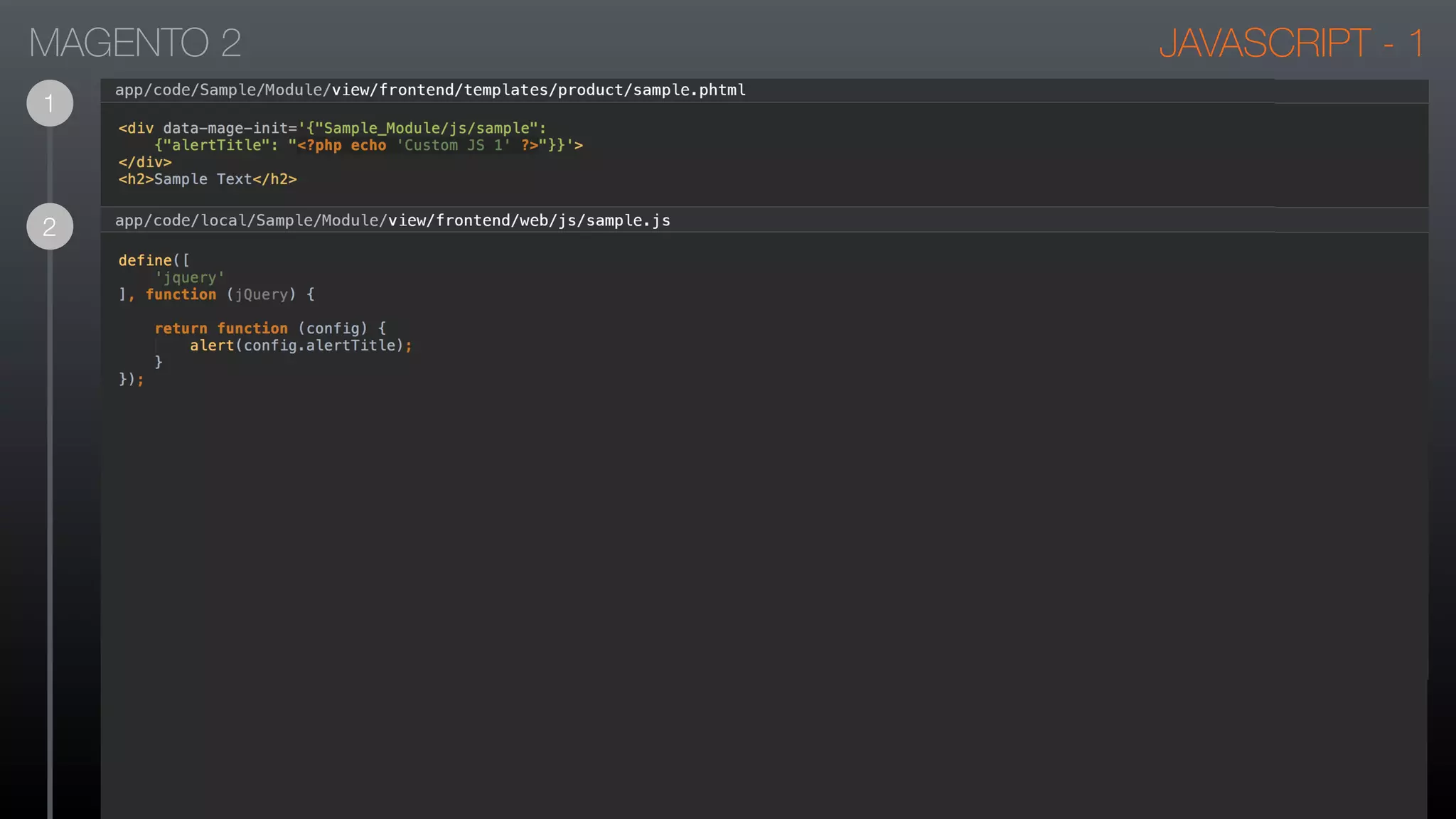Click the 'jquery' dependency string
Screen dimensions: 1456x819
[190, 277]
